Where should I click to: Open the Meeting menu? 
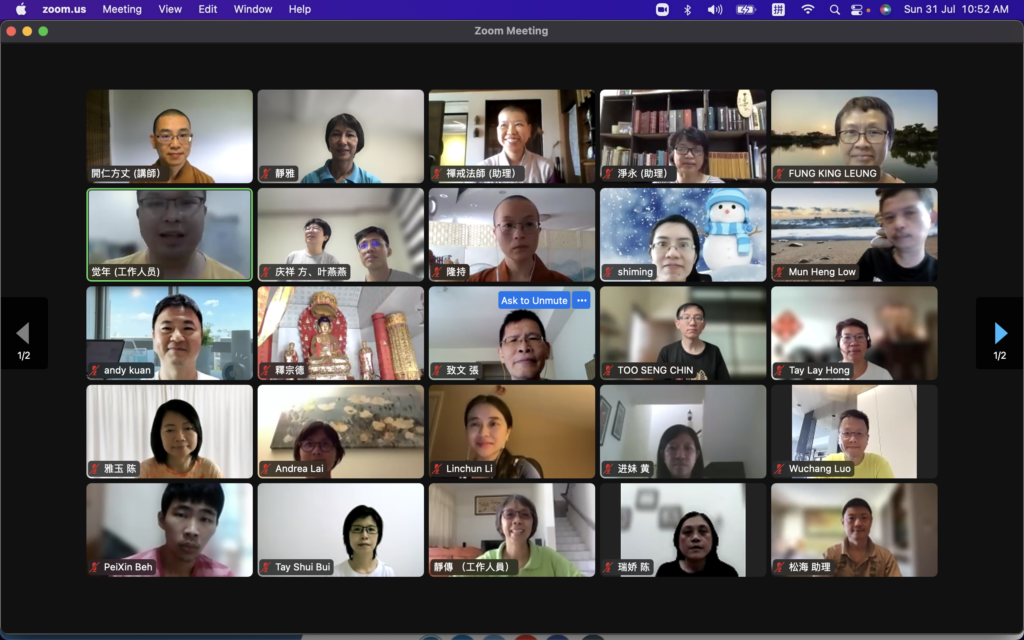[122, 9]
